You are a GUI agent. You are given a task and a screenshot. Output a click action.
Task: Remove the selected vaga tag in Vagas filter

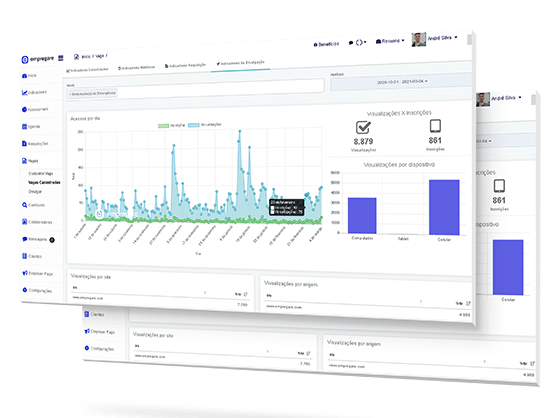coord(70,94)
